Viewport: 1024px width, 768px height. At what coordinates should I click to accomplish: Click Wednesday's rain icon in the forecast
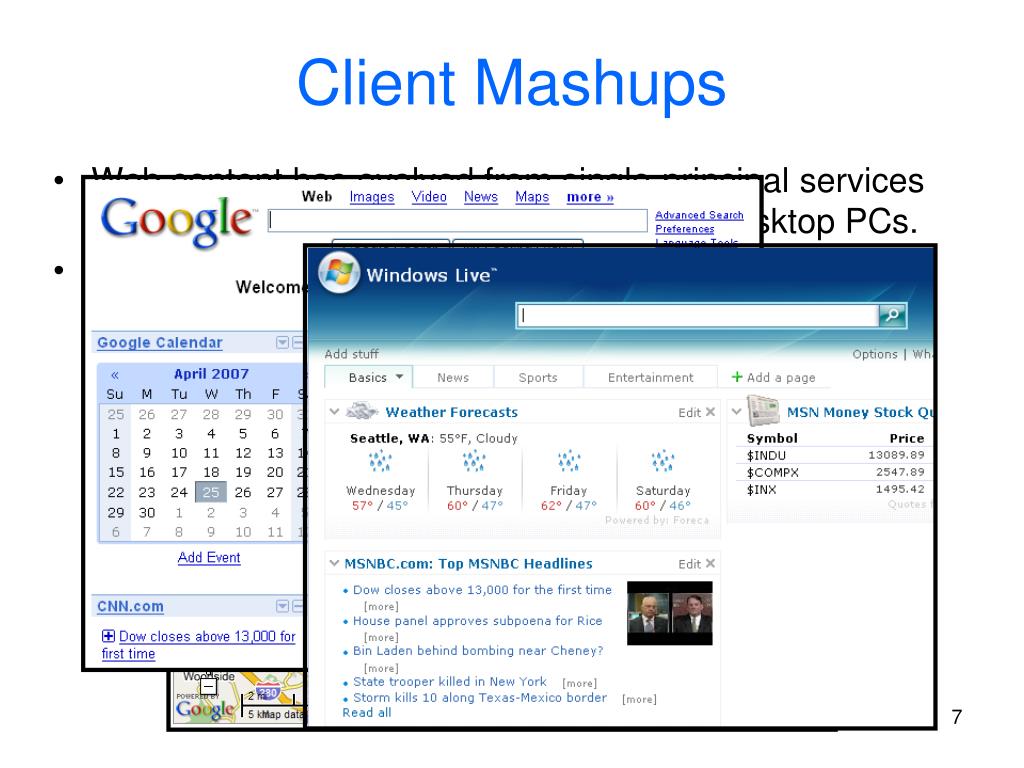380,460
